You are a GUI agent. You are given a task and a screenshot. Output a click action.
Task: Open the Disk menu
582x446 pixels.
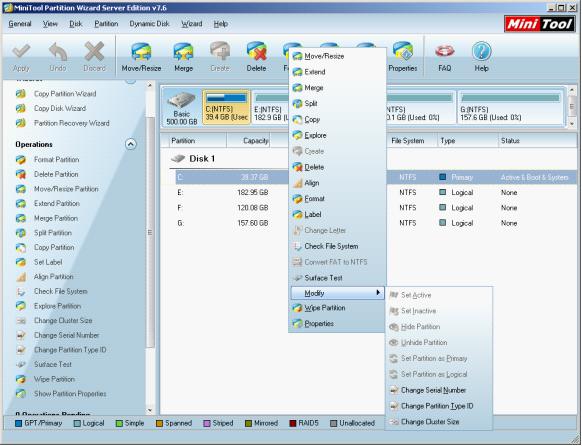(x=76, y=24)
